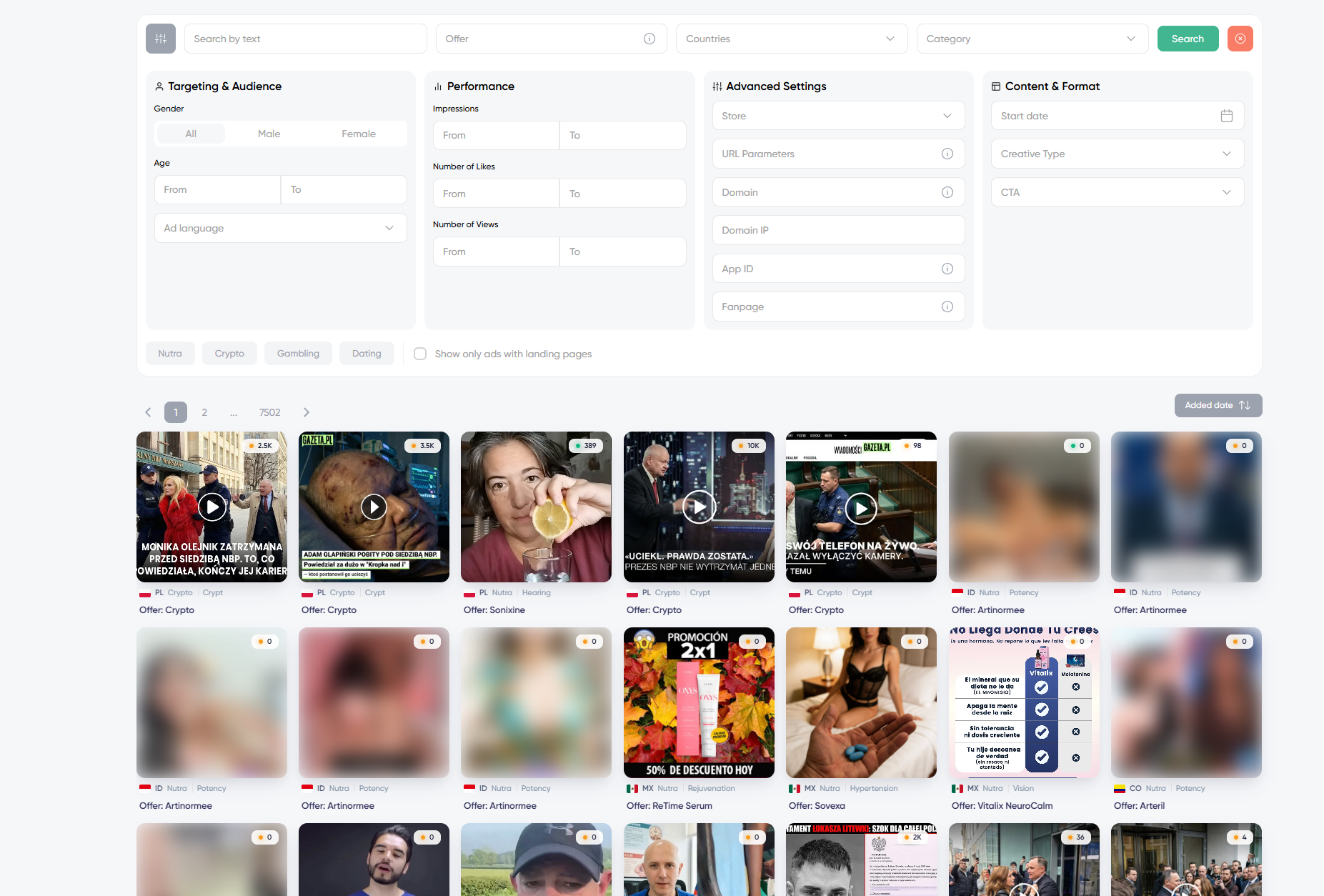This screenshot has width=1324, height=896.
Task: Click the Added date sort button
Action: click(1218, 405)
